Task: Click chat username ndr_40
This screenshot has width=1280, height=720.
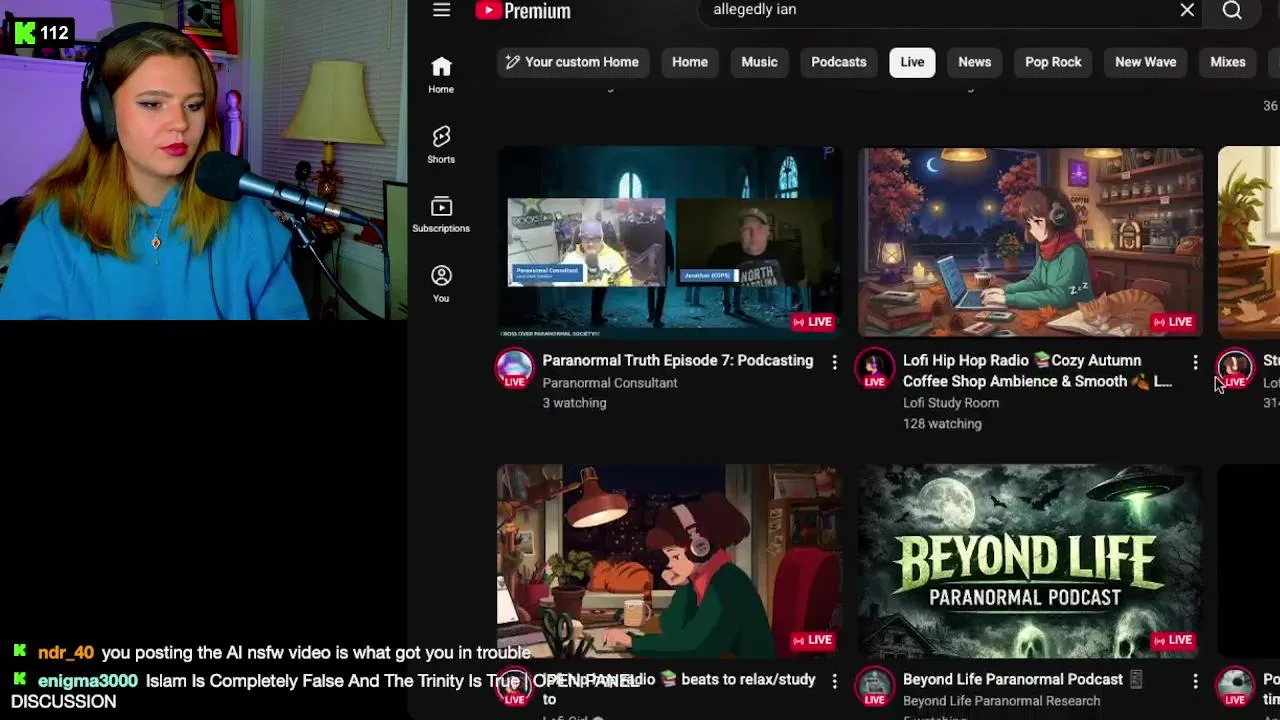Action: [x=66, y=653]
